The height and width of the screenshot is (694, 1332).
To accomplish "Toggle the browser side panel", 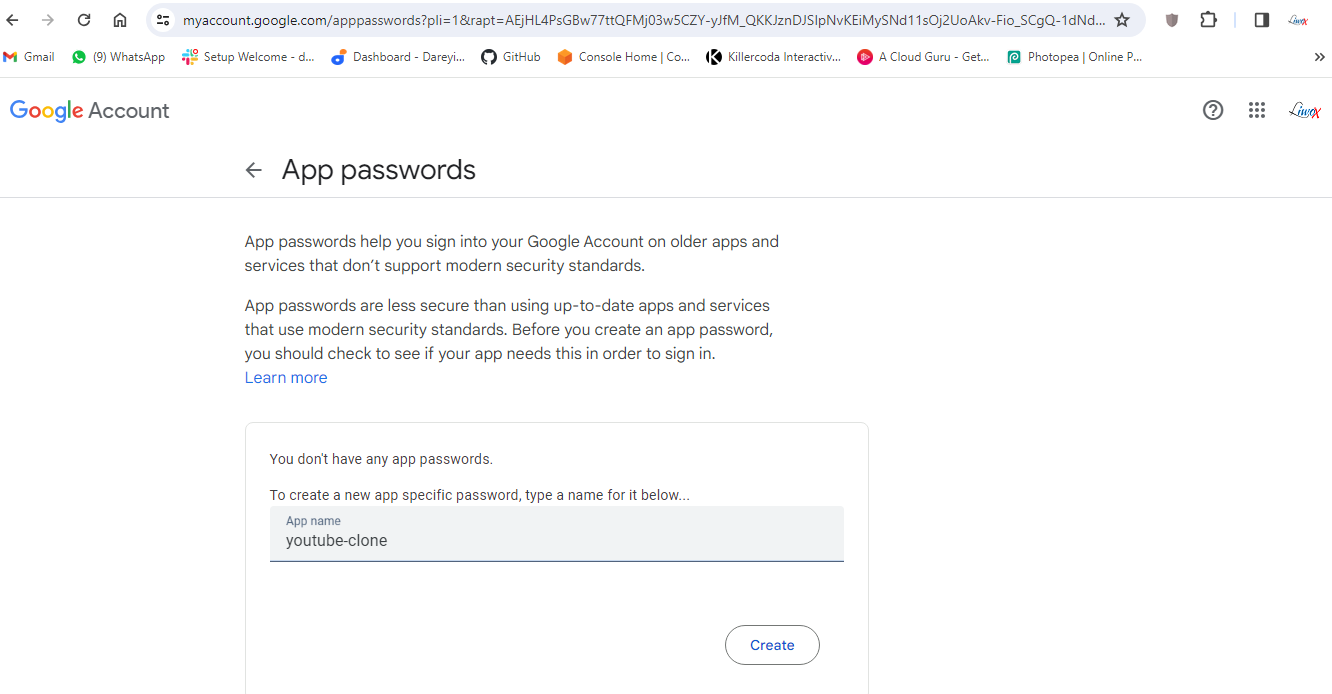I will click(1262, 20).
